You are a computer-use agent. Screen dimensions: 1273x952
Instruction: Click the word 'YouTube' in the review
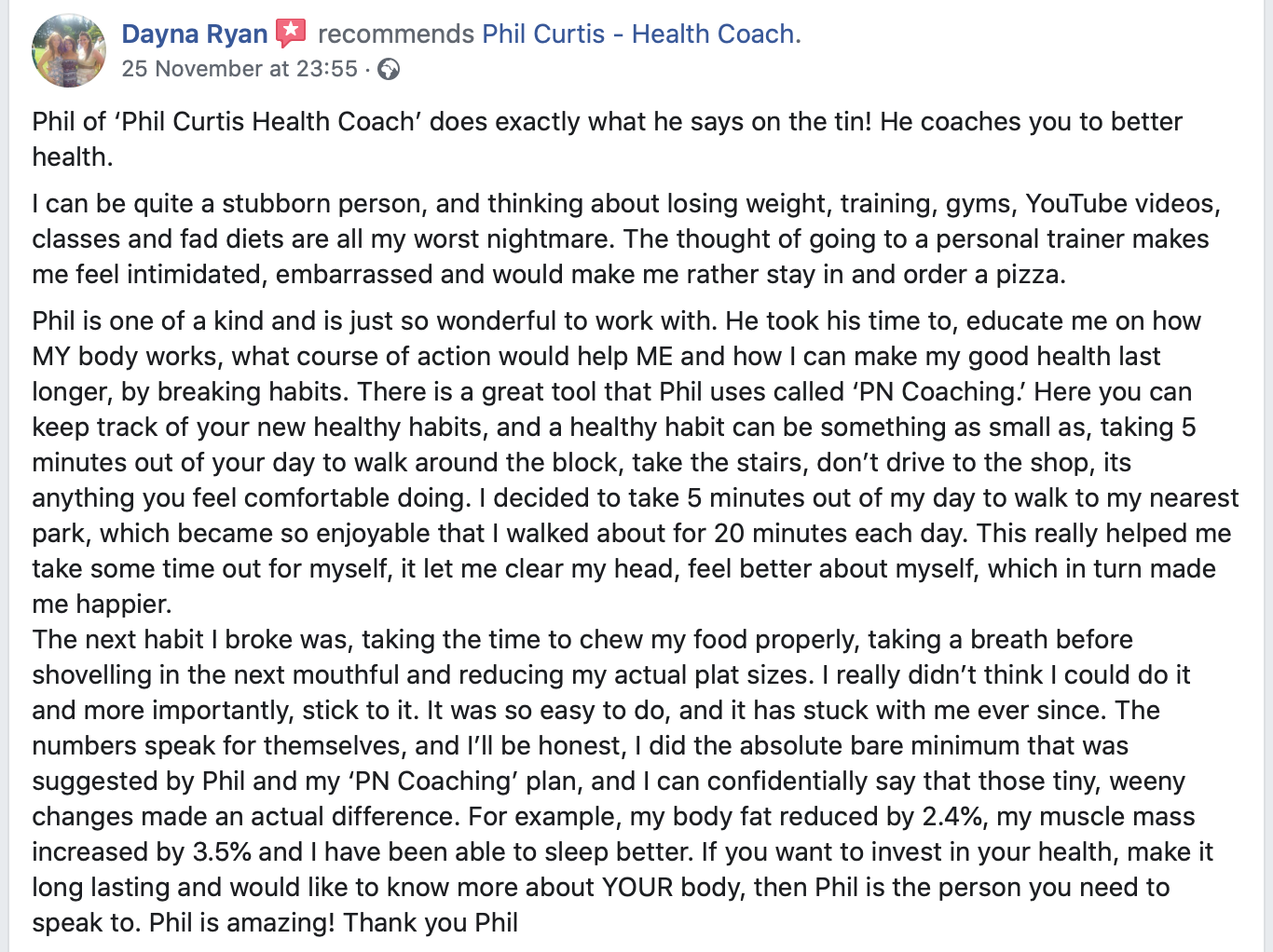point(1077,204)
